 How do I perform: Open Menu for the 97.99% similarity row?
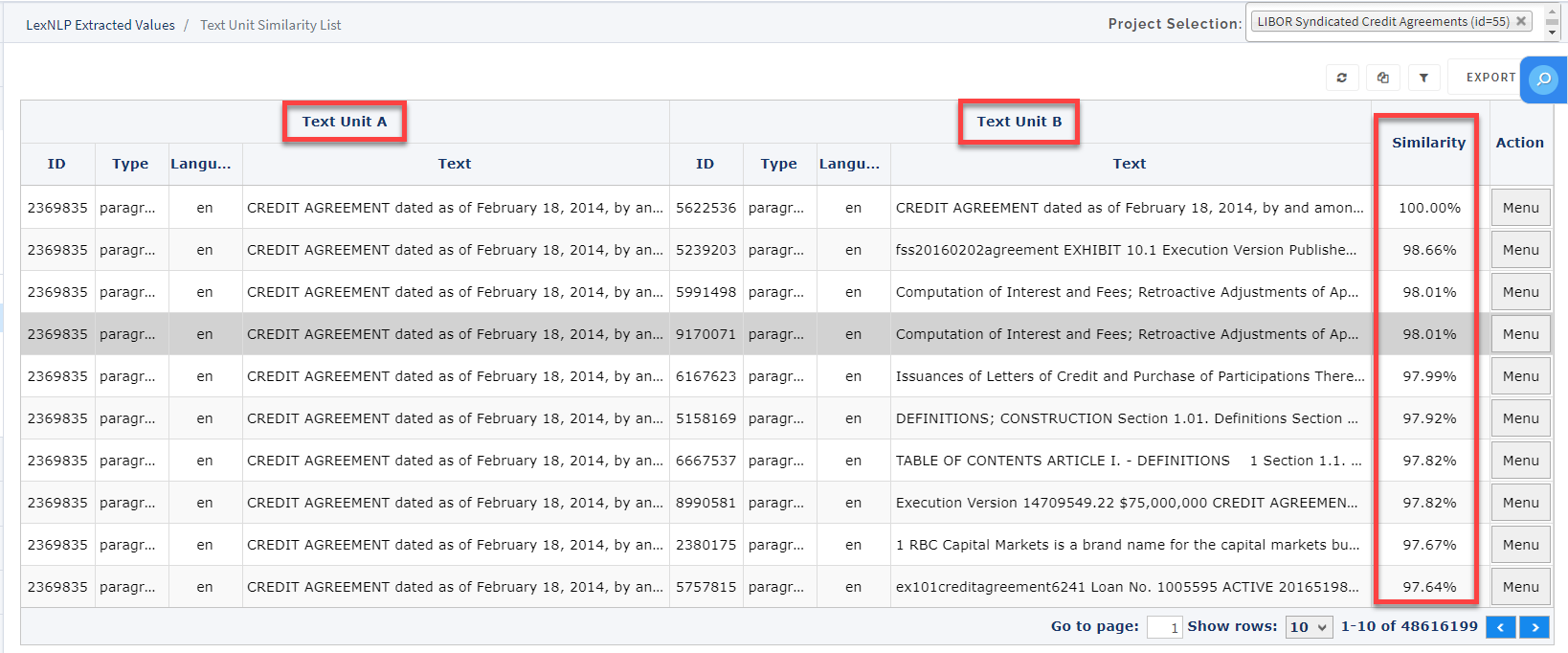point(1520,376)
